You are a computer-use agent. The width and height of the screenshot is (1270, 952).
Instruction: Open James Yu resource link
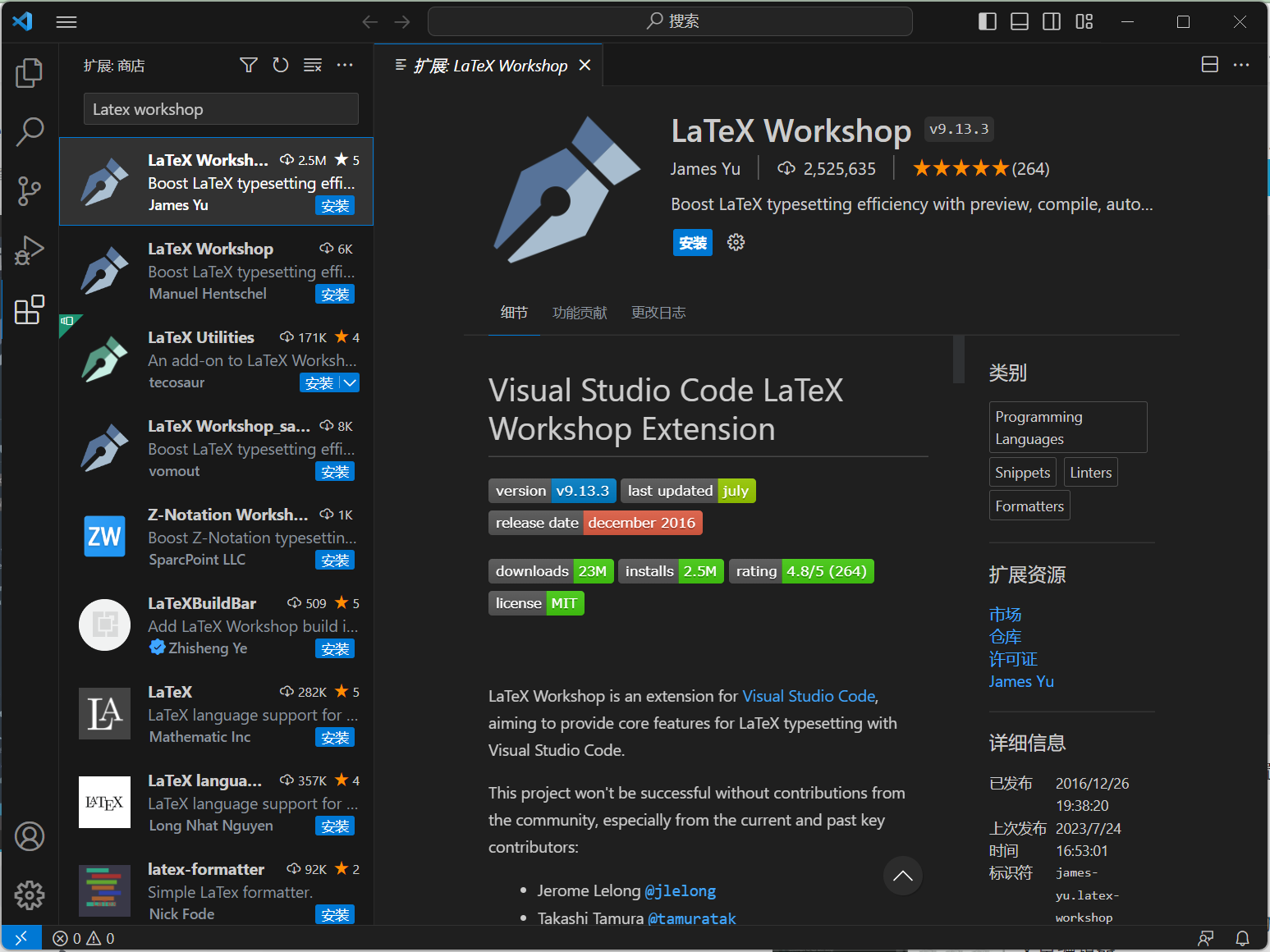[1021, 681]
